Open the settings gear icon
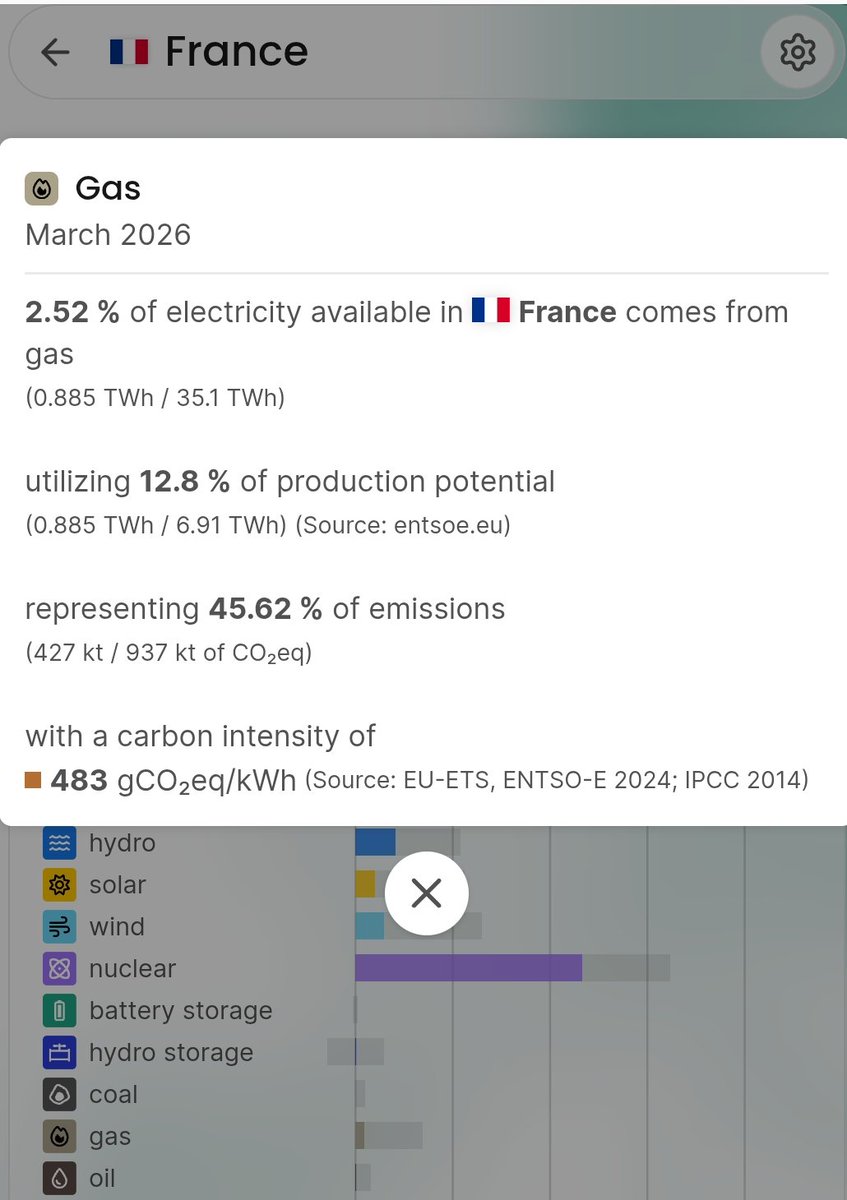 797,52
